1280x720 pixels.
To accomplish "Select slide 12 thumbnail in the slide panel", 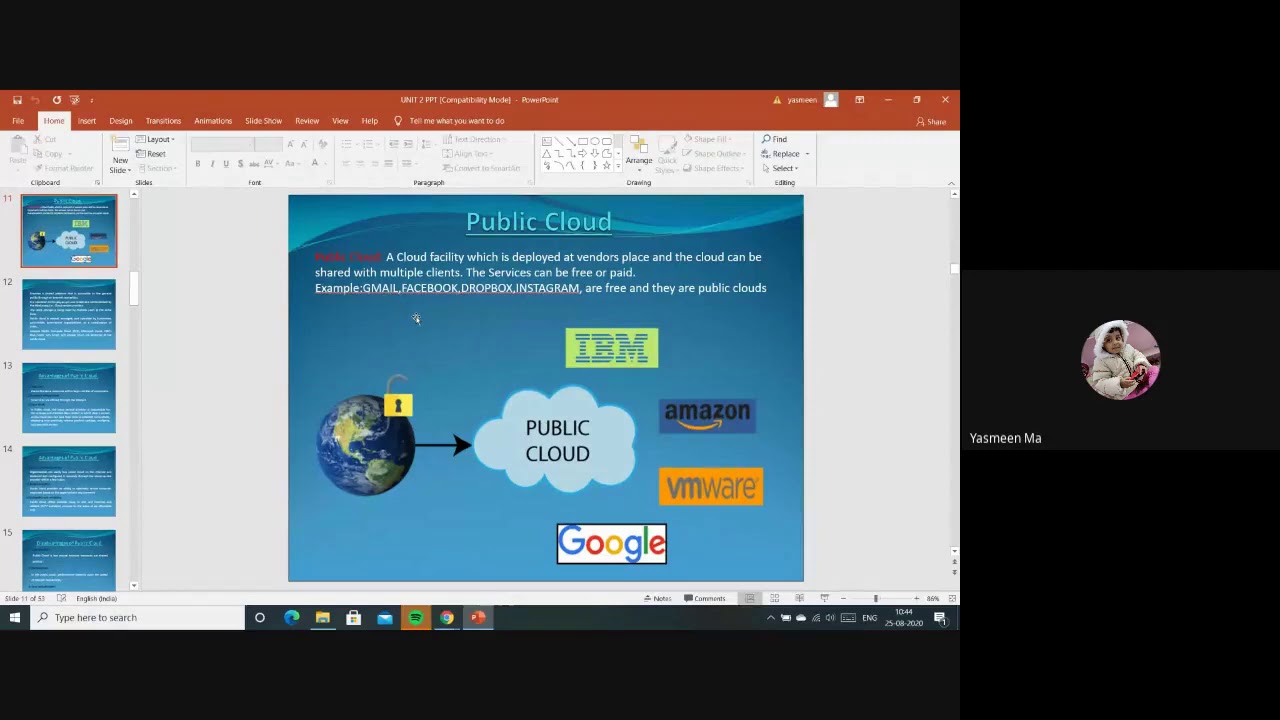I will point(69,315).
